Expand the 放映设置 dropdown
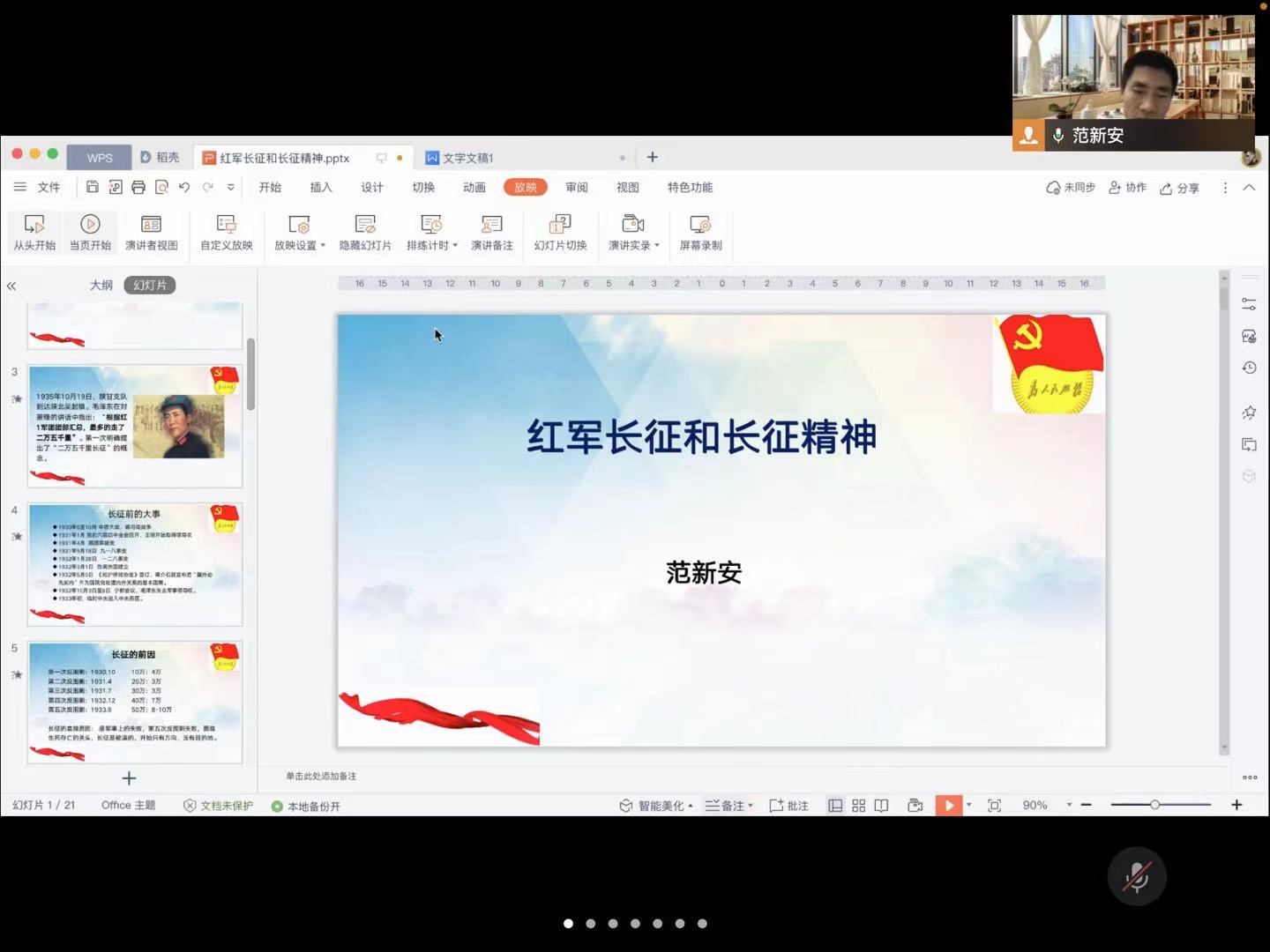The width and height of the screenshot is (1270, 952). [x=323, y=246]
